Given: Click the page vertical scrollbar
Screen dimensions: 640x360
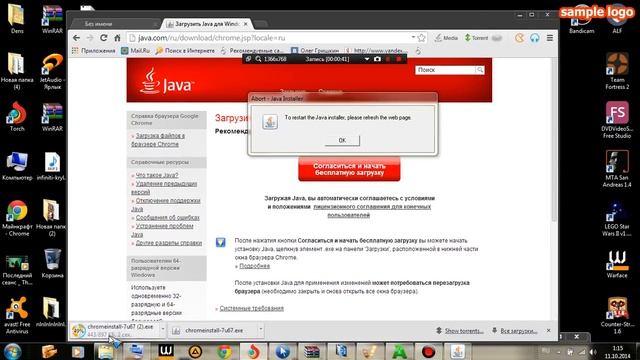Looking at the screenshot, I should click(x=554, y=141).
